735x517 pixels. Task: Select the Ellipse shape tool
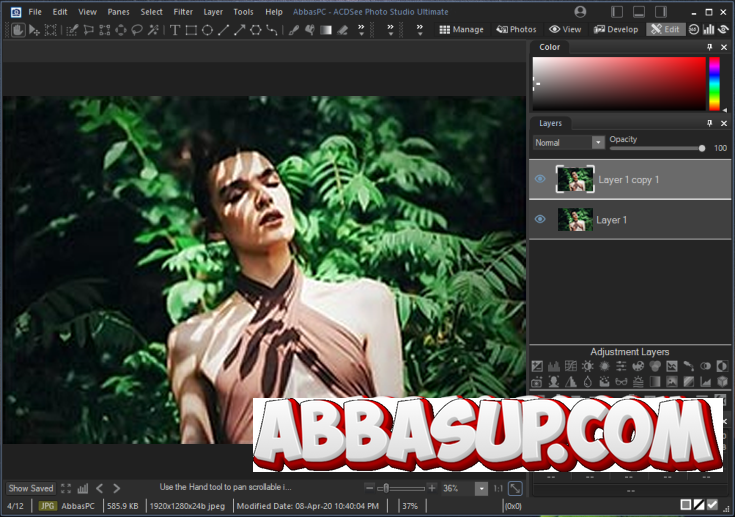coord(207,30)
